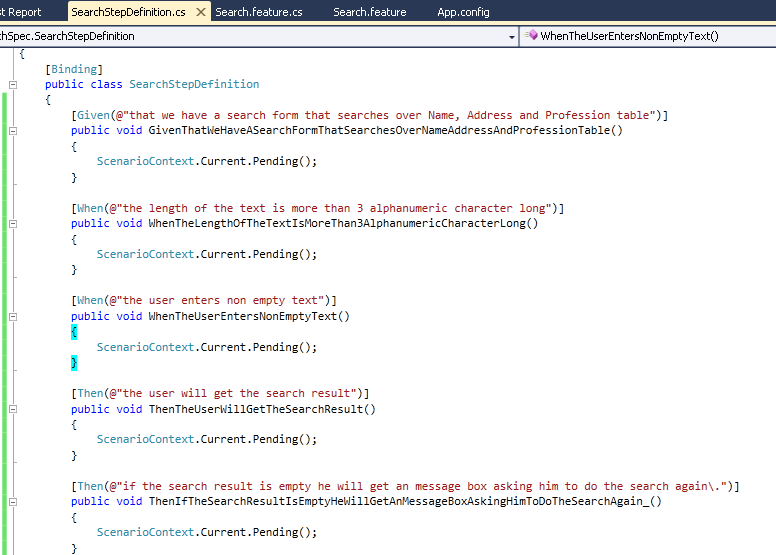Collapse the SearchStepDefinition class block
The height and width of the screenshot is (555, 776).
tap(13, 85)
